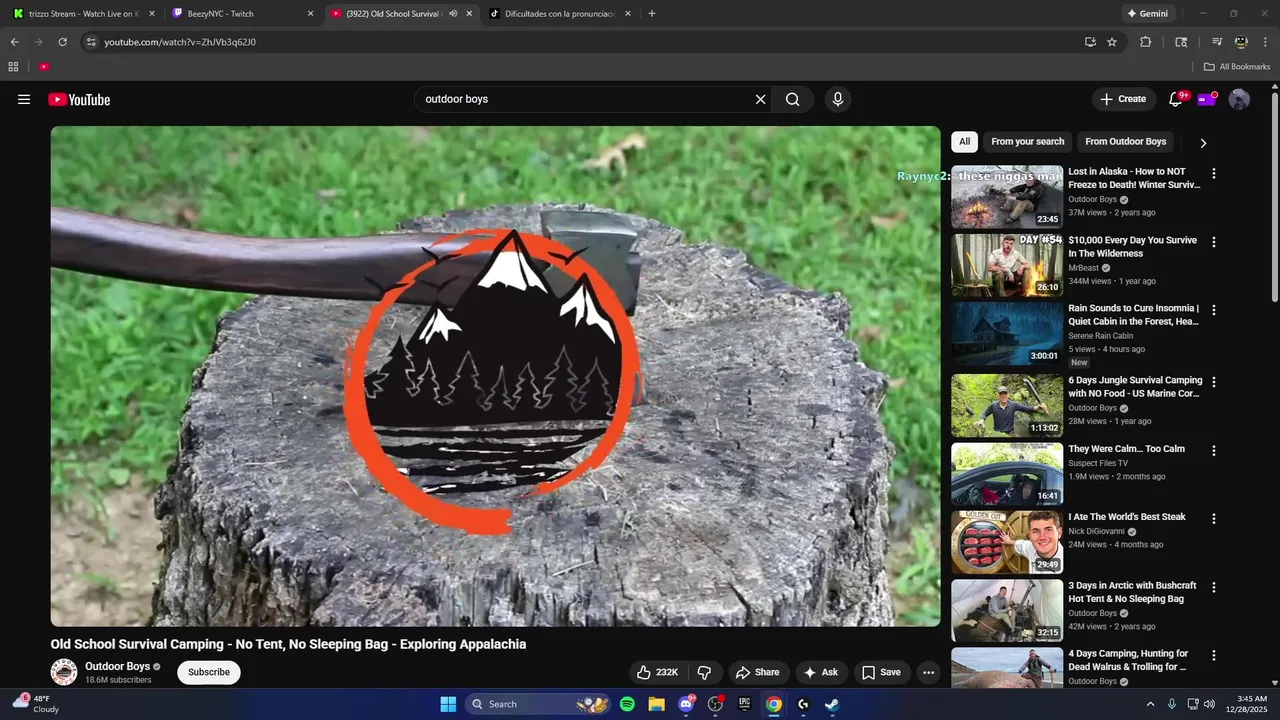Open Steam from the taskbar
The height and width of the screenshot is (720, 1280).
pyautogui.click(x=832, y=704)
